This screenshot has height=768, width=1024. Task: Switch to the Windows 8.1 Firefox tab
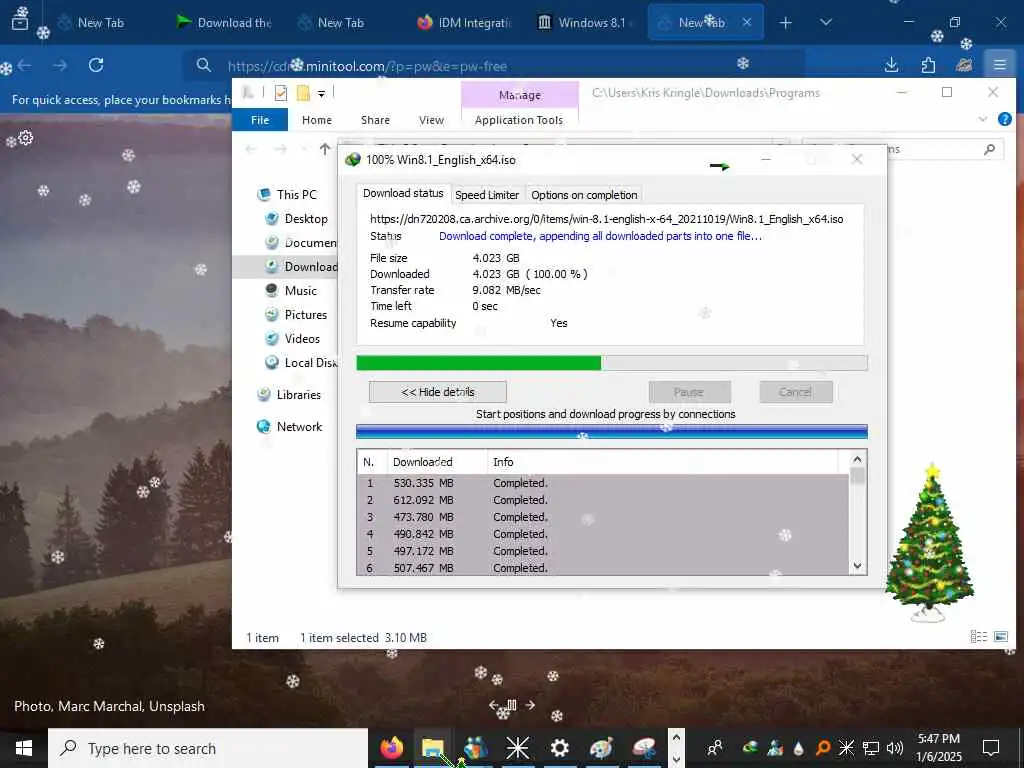584,22
